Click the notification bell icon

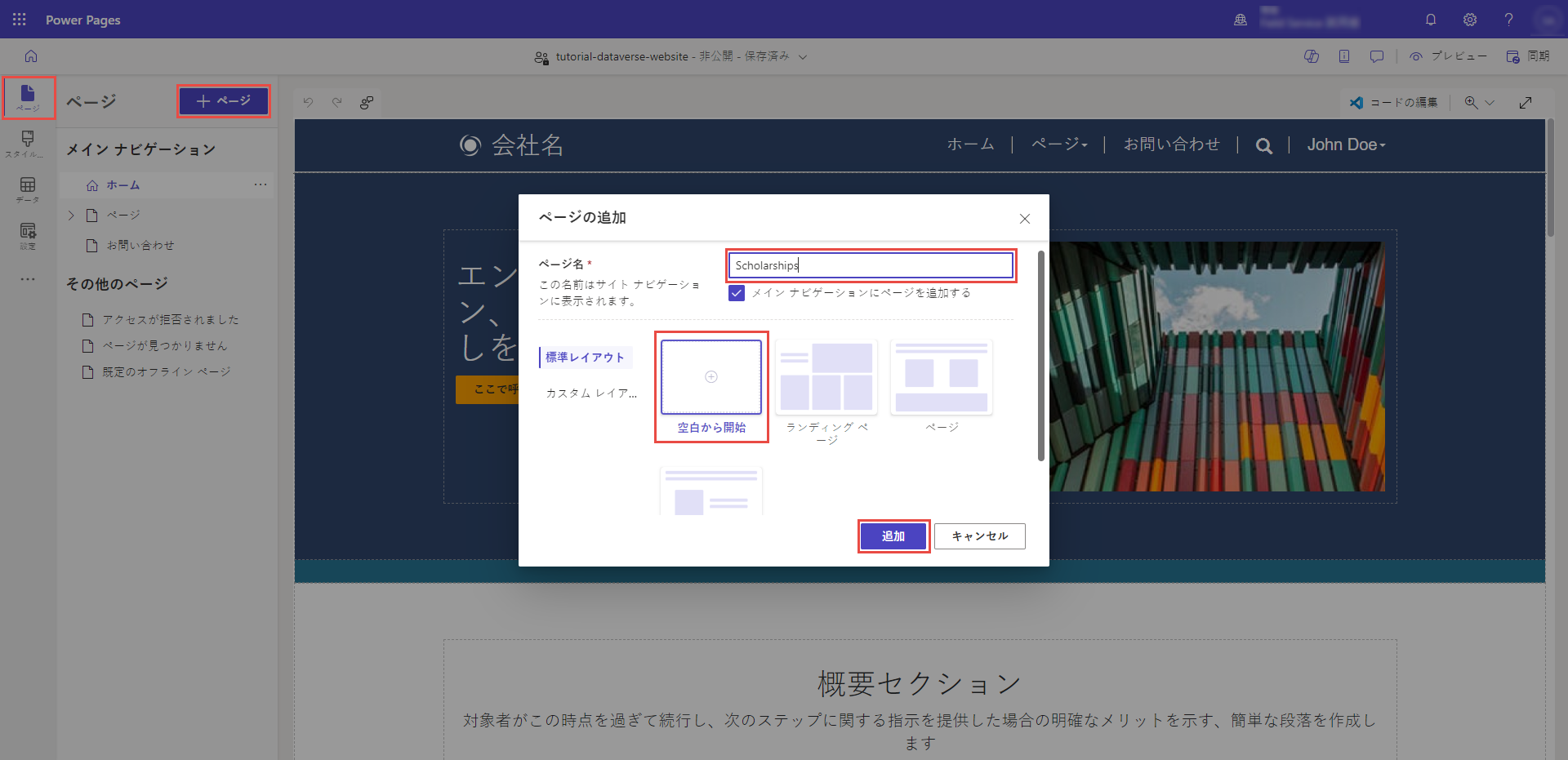coord(1431,20)
